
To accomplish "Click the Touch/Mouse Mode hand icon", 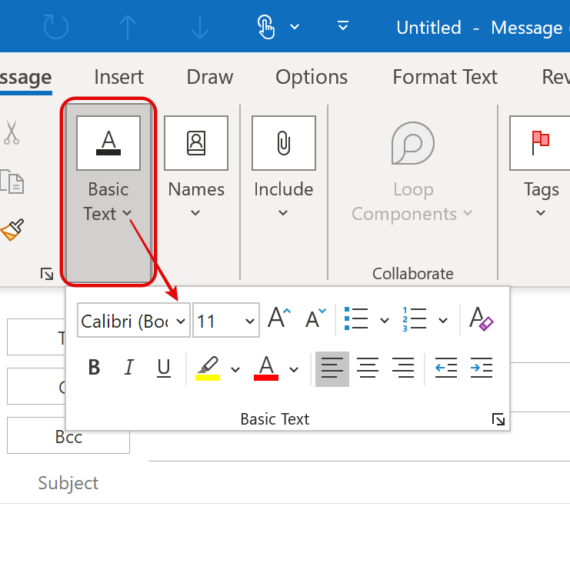I will click(x=266, y=27).
